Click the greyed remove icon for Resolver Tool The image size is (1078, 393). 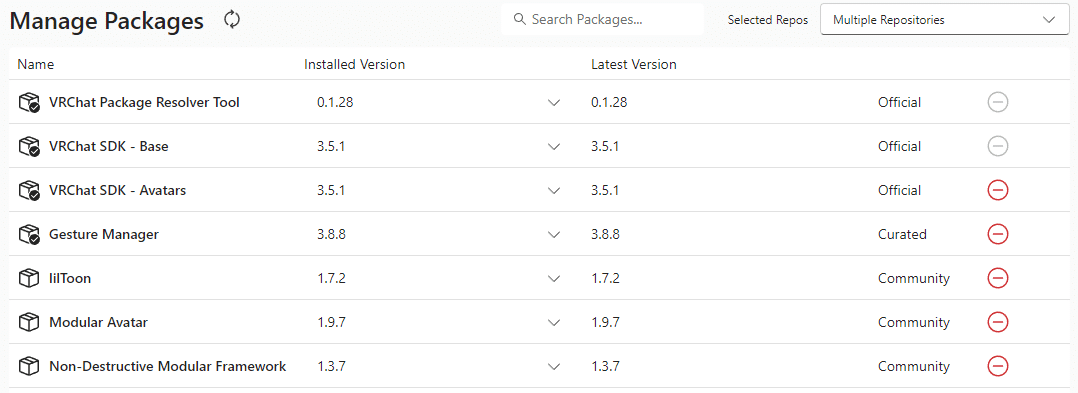pyautogui.click(x=998, y=102)
